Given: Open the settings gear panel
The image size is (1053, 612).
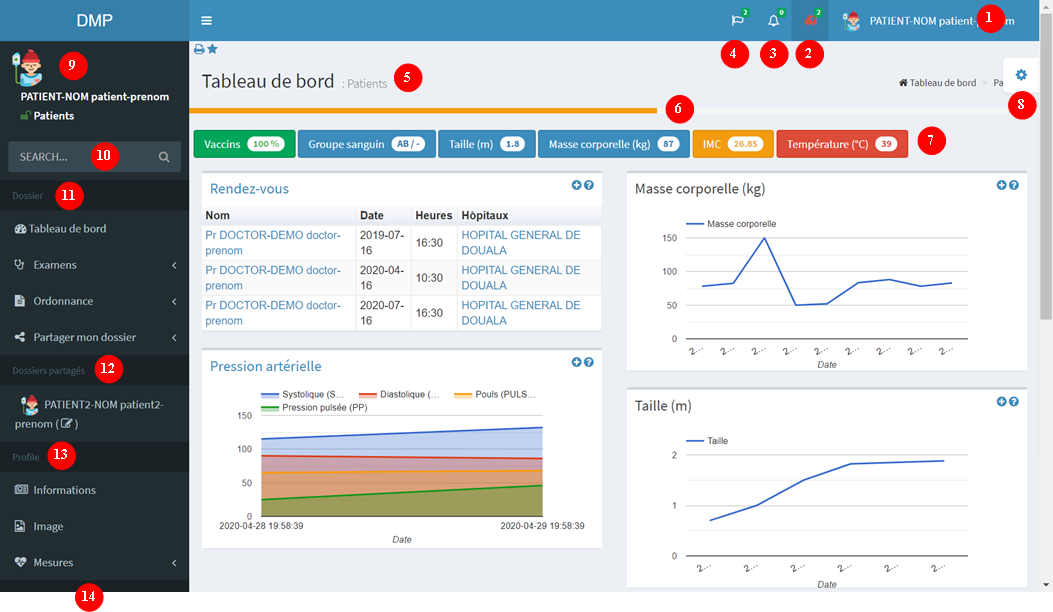Looking at the screenshot, I should click(1021, 75).
